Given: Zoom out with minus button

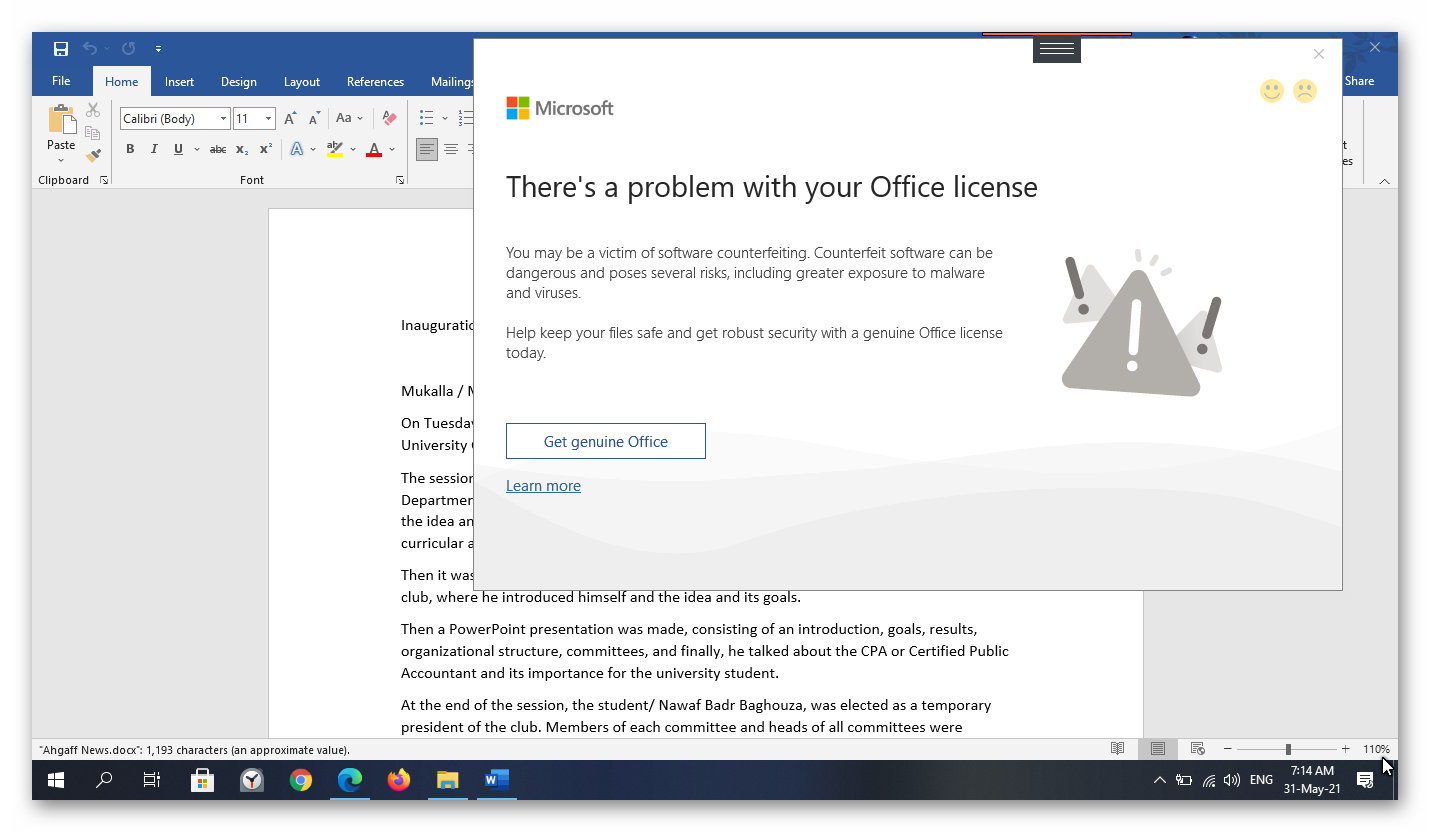Looking at the screenshot, I should 1227,749.
